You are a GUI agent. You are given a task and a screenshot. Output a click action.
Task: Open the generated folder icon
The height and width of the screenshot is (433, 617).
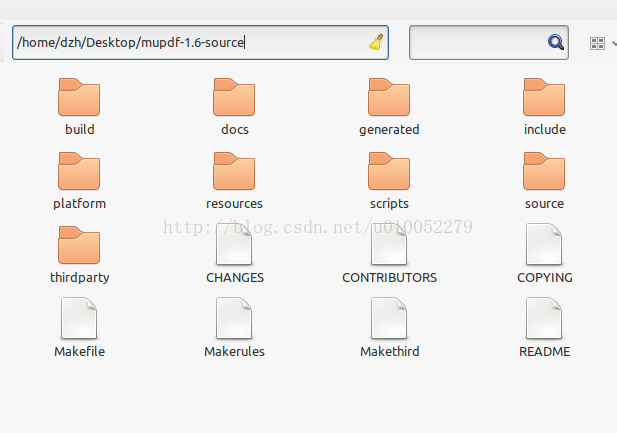coord(389,97)
